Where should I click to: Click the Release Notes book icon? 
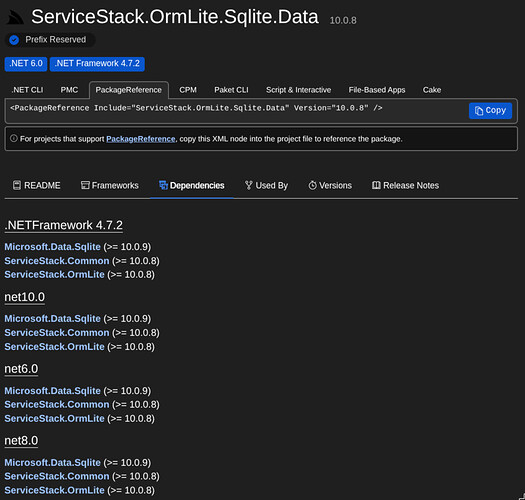click(376, 185)
